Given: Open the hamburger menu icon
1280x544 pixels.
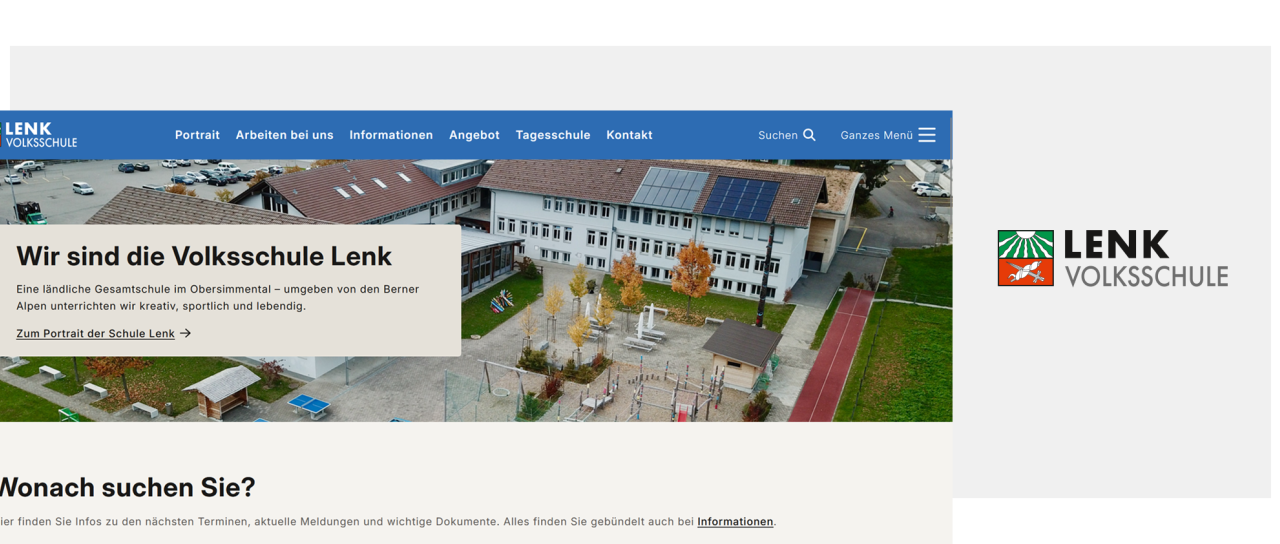Looking at the screenshot, I should pos(927,135).
